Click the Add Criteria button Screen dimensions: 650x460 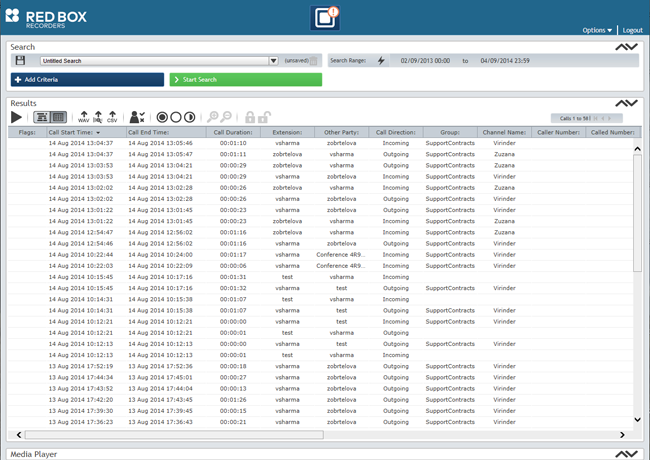[87, 80]
